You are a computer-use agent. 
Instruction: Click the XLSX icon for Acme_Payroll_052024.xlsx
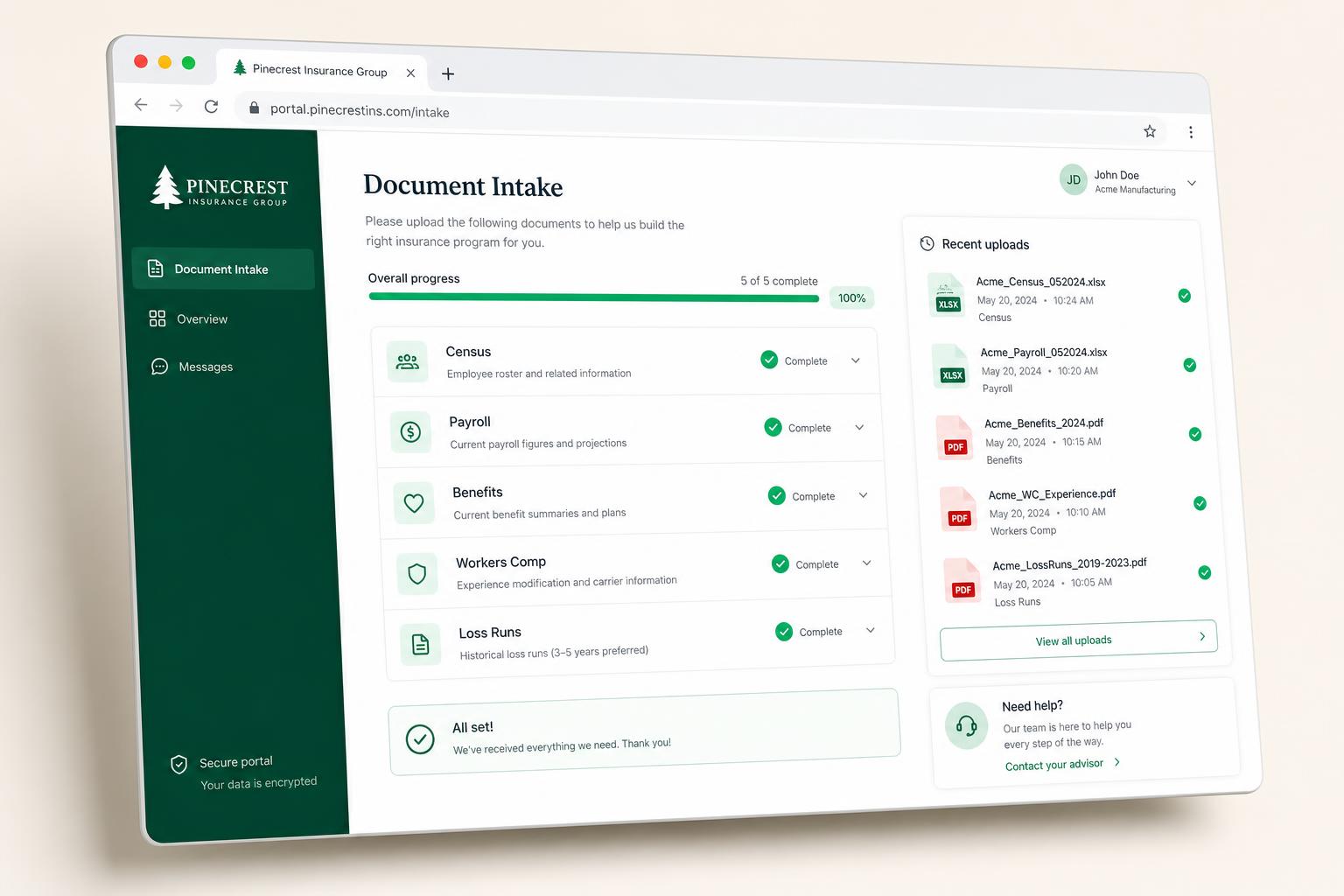click(951, 367)
